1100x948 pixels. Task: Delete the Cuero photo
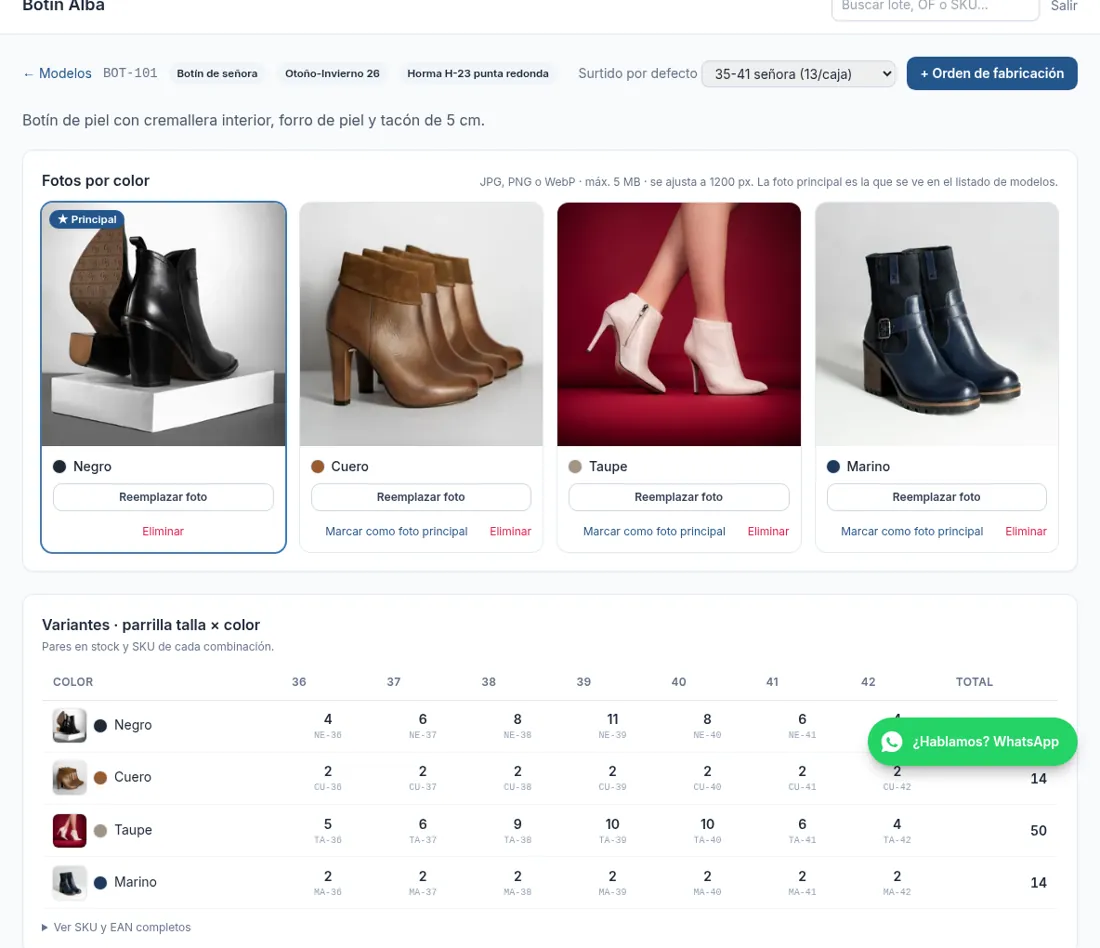coord(510,531)
